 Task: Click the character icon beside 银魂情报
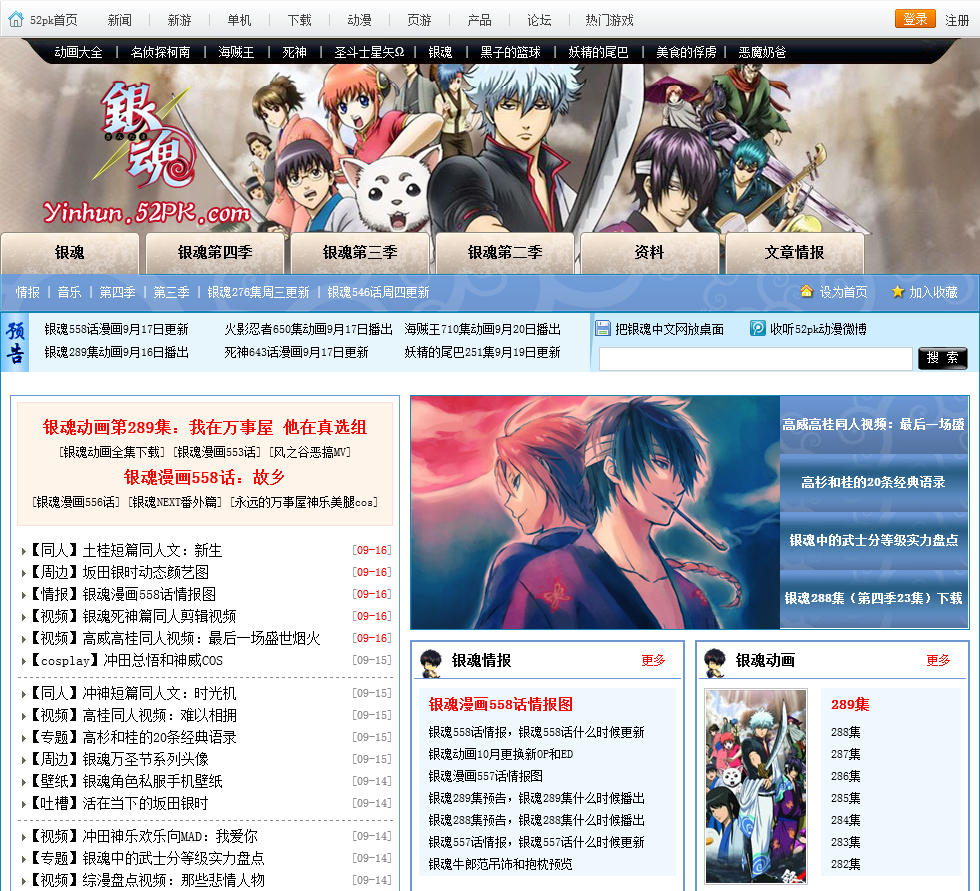(431, 663)
